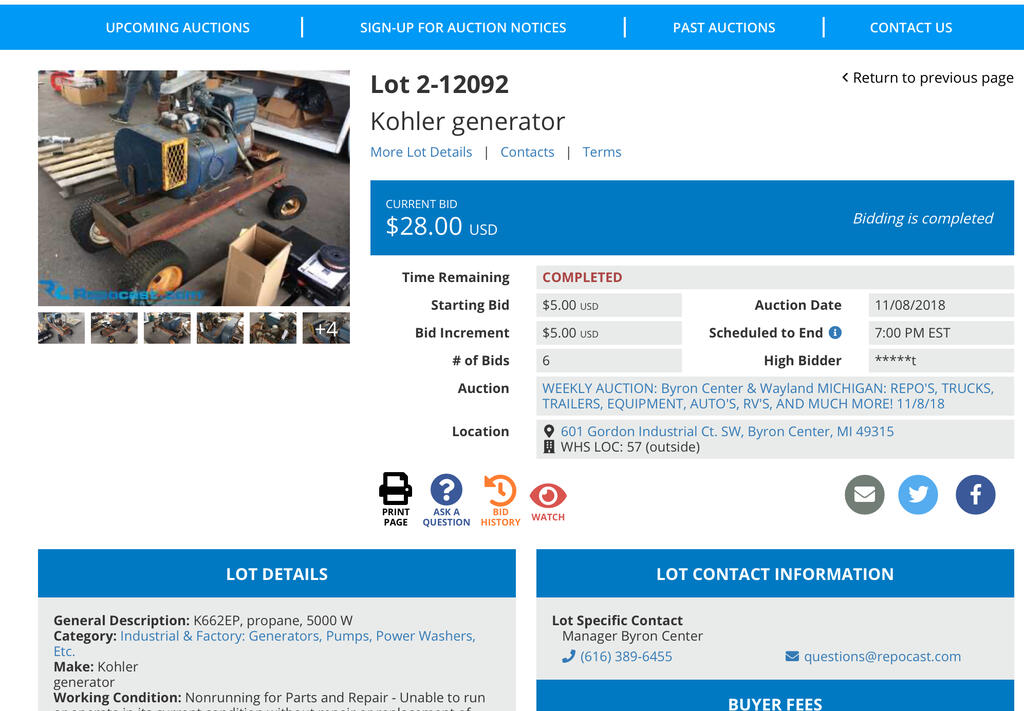
Task: Open the main Kohler generator photo
Action: coord(194,188)
